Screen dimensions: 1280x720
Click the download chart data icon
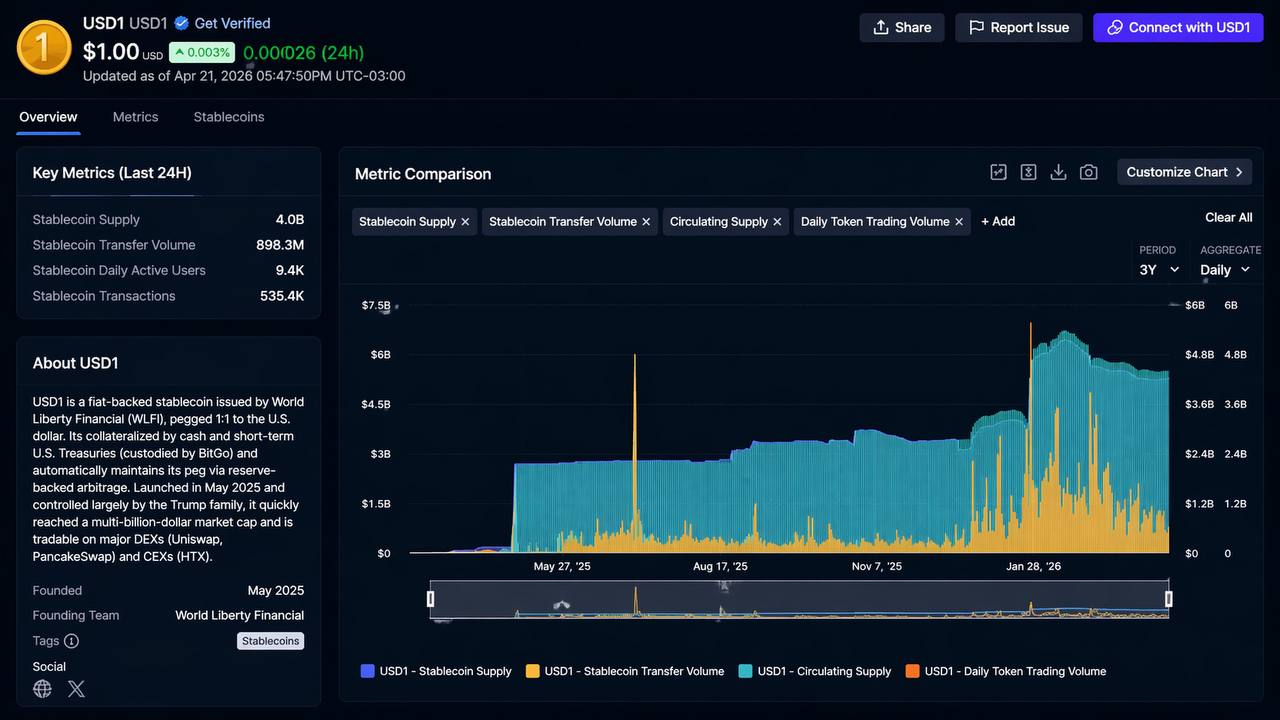(x=1058, y=172)
